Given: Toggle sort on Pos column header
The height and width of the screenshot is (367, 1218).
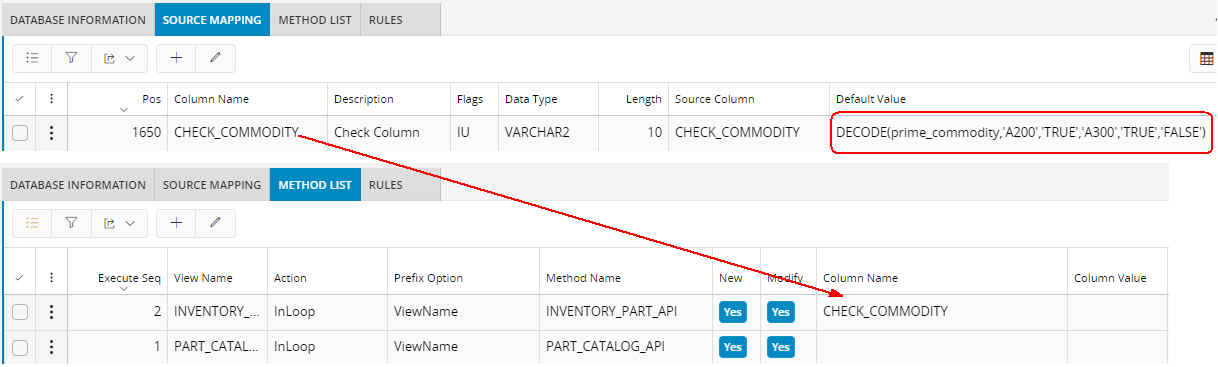Looking at the screenshot, I should [116, 99].
